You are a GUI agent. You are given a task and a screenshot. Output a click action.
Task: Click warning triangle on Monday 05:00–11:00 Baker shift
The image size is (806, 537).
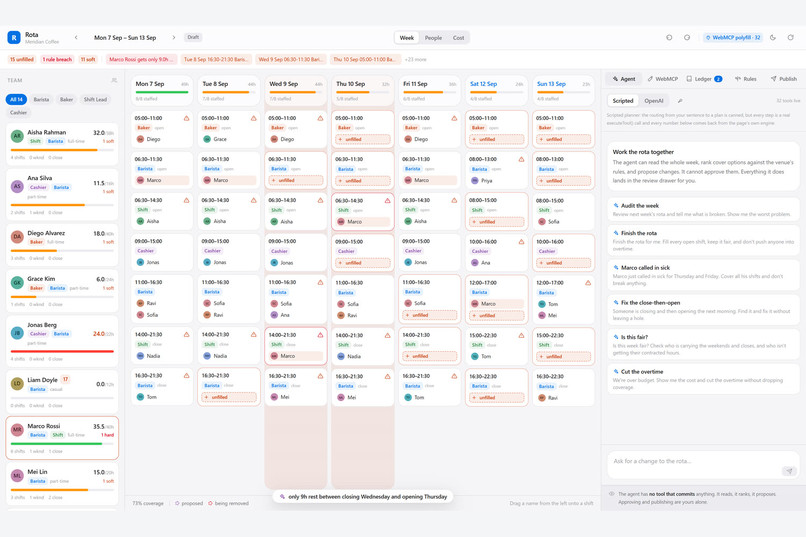(x=187, y=118)
